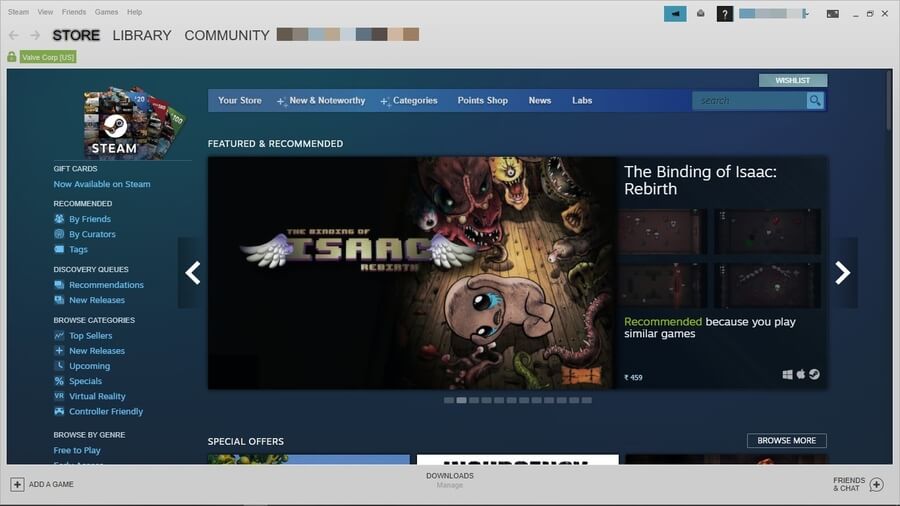
Task: Open the Friends menu
Action: coord(74,12)
